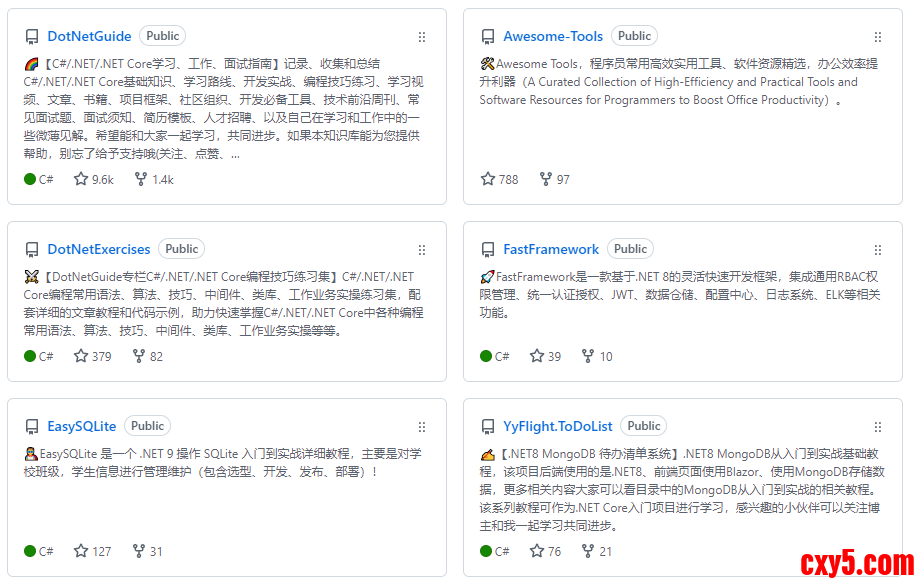Click the drag handle on DotNetGuide card
Image resolution: width=919 pixels, height=583 pixels.
421,37
